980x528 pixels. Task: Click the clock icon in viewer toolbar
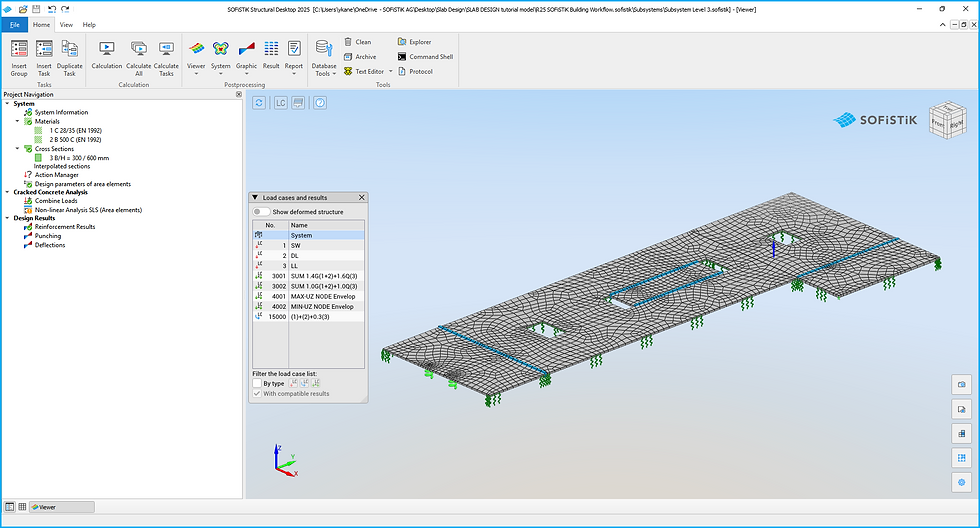coord(320,103)
